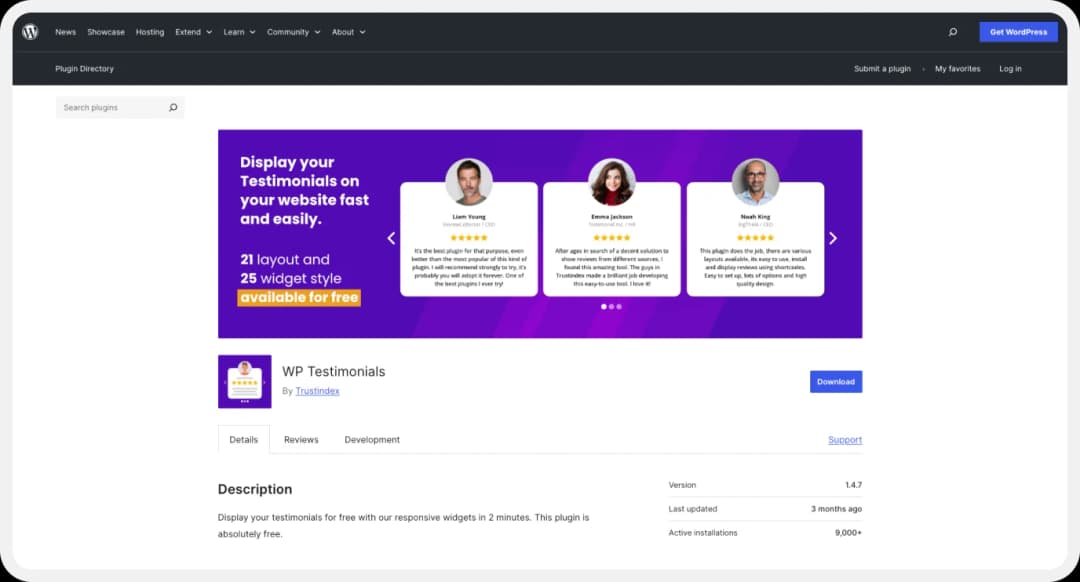The height and width of the screenshot is (582, 1080).
Task: Click the magnifier in the plugin search box
Action: click(173, 107)
